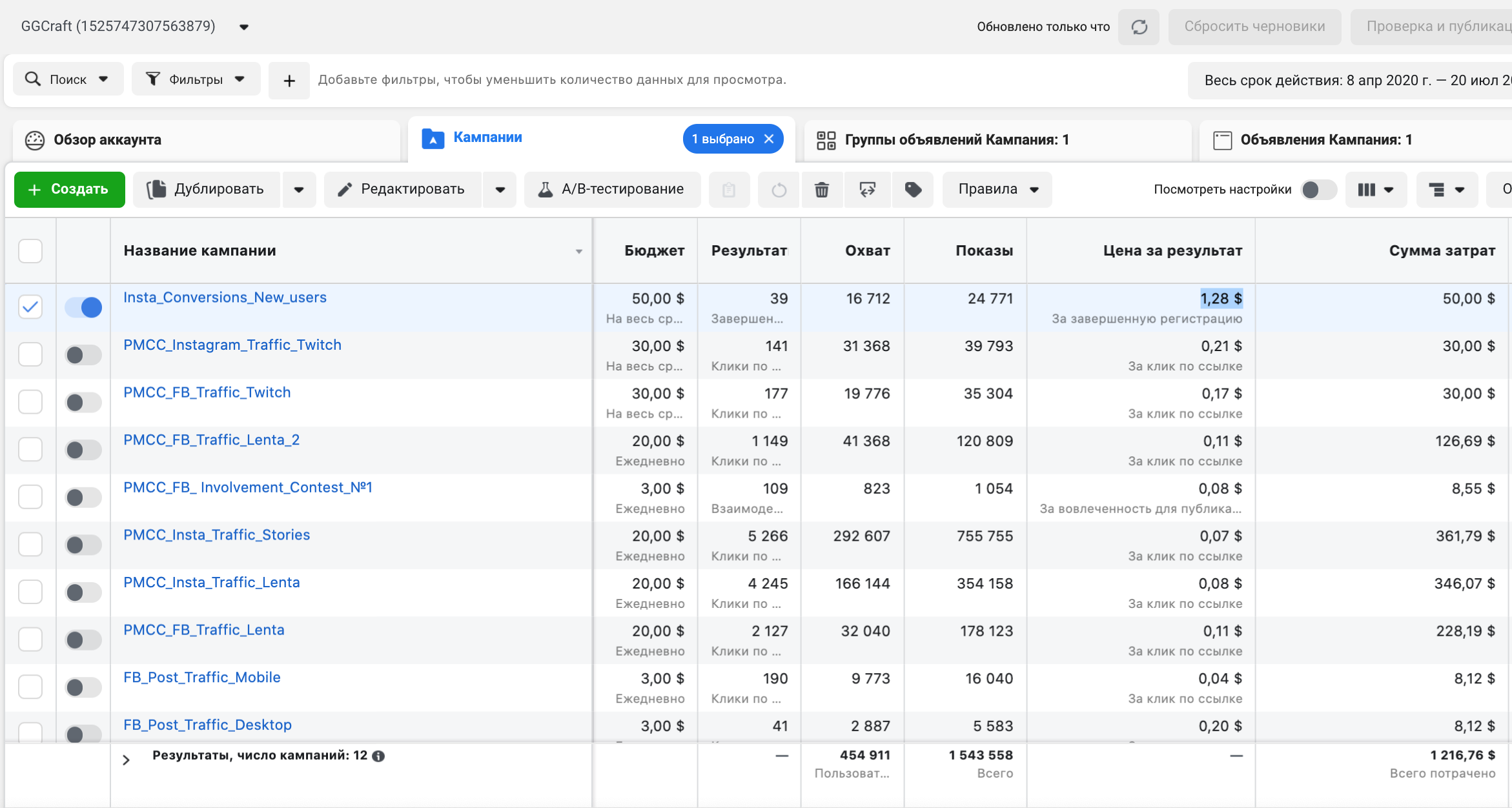Check PMCC_Insta_Traffic_Stories row checkbox

point(30,545)
